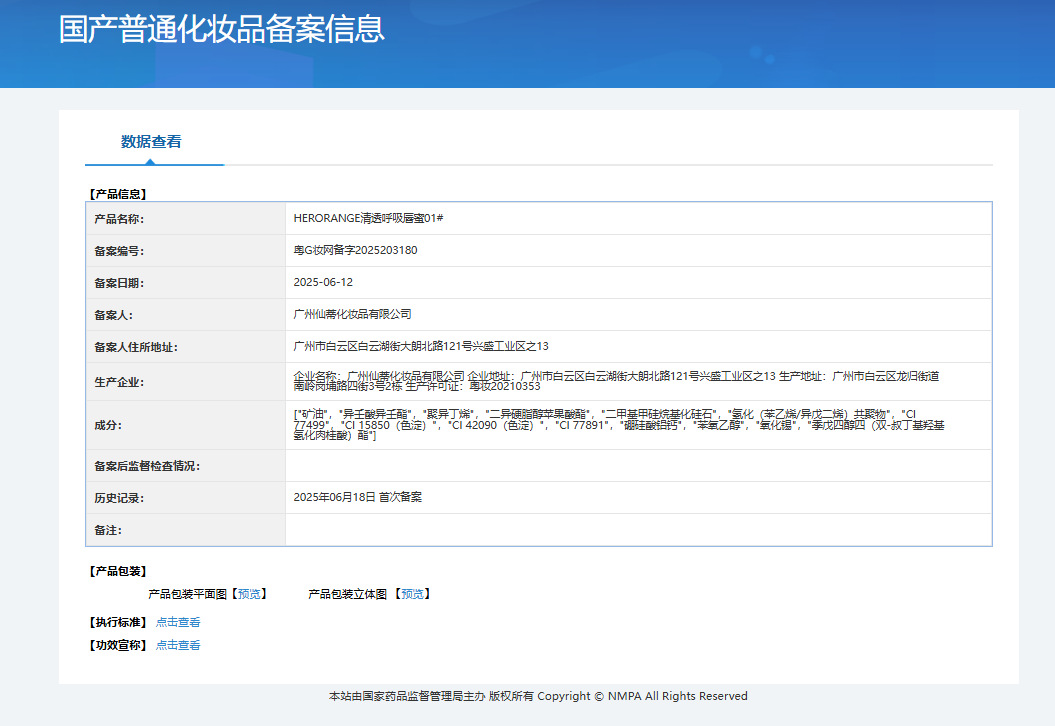This screenshot has width=1055, height=726.
Task: Click the 产品名称 row label
Action: (119, 219)
